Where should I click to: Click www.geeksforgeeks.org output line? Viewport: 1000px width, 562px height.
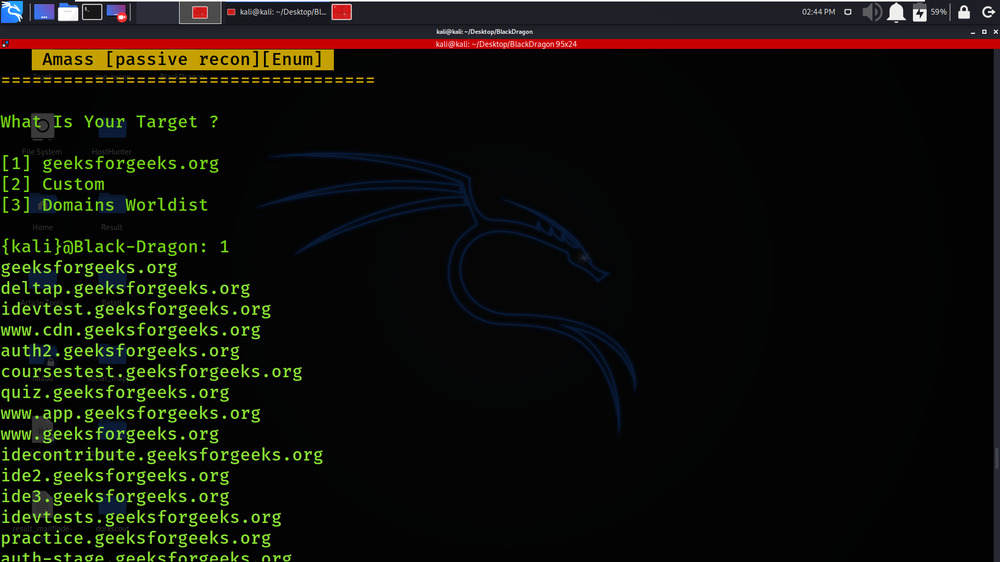point(110,434)
